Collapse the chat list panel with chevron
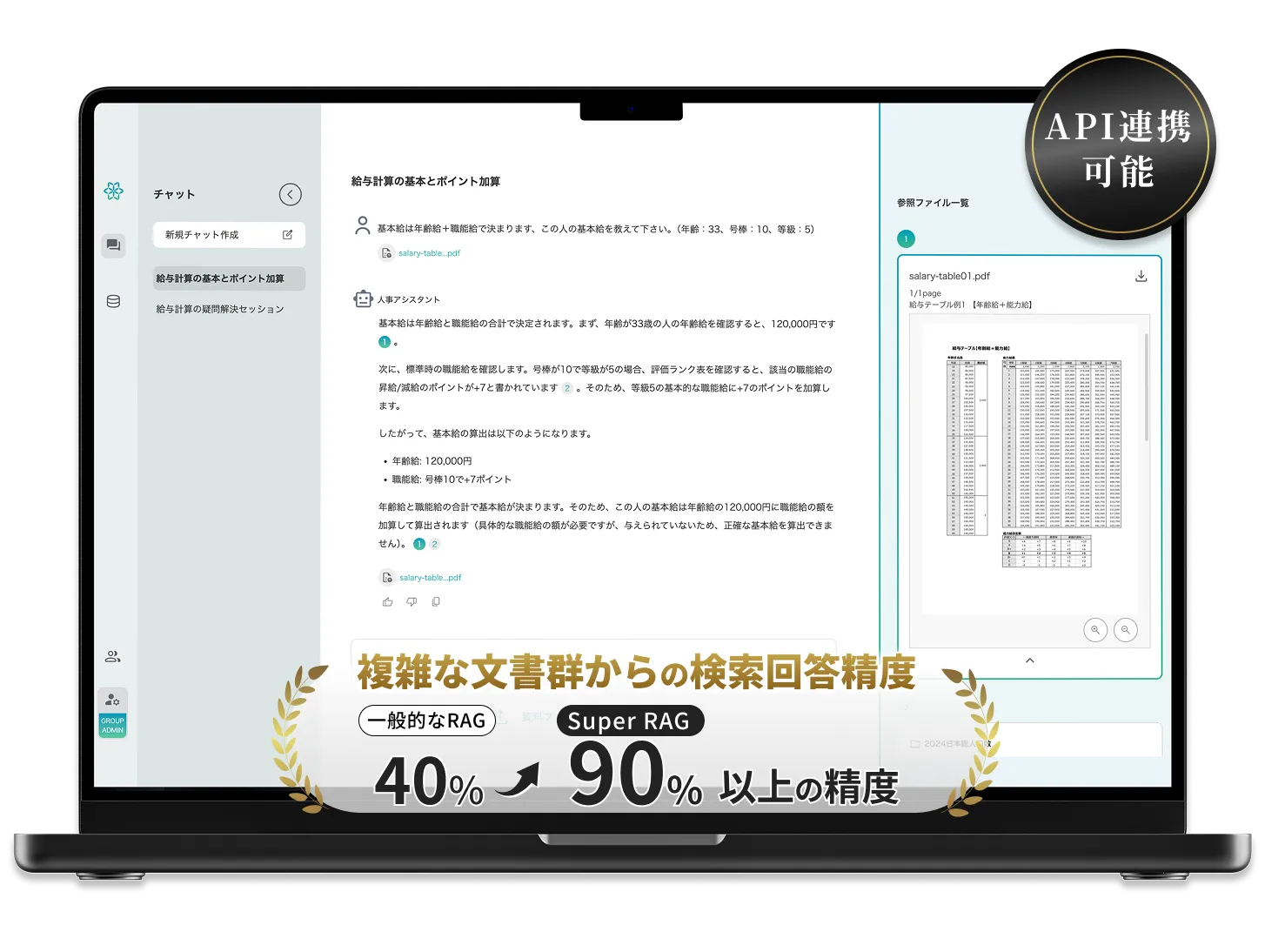This screenshot has width=1265, height=952. [291, 195]
